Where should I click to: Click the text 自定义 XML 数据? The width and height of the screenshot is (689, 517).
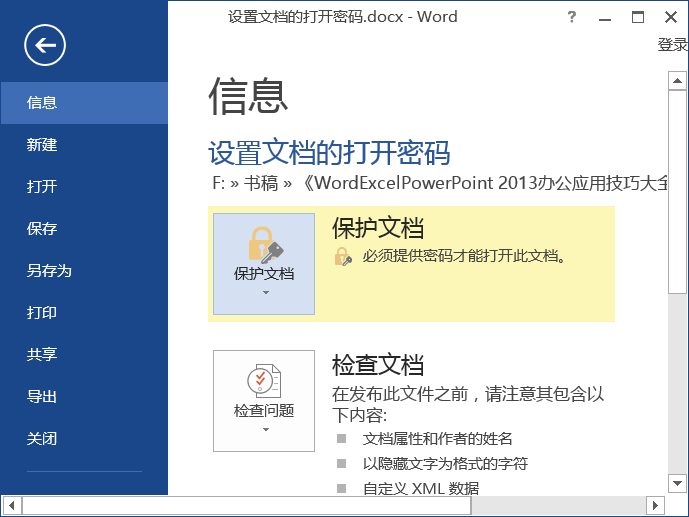(421, 488)
